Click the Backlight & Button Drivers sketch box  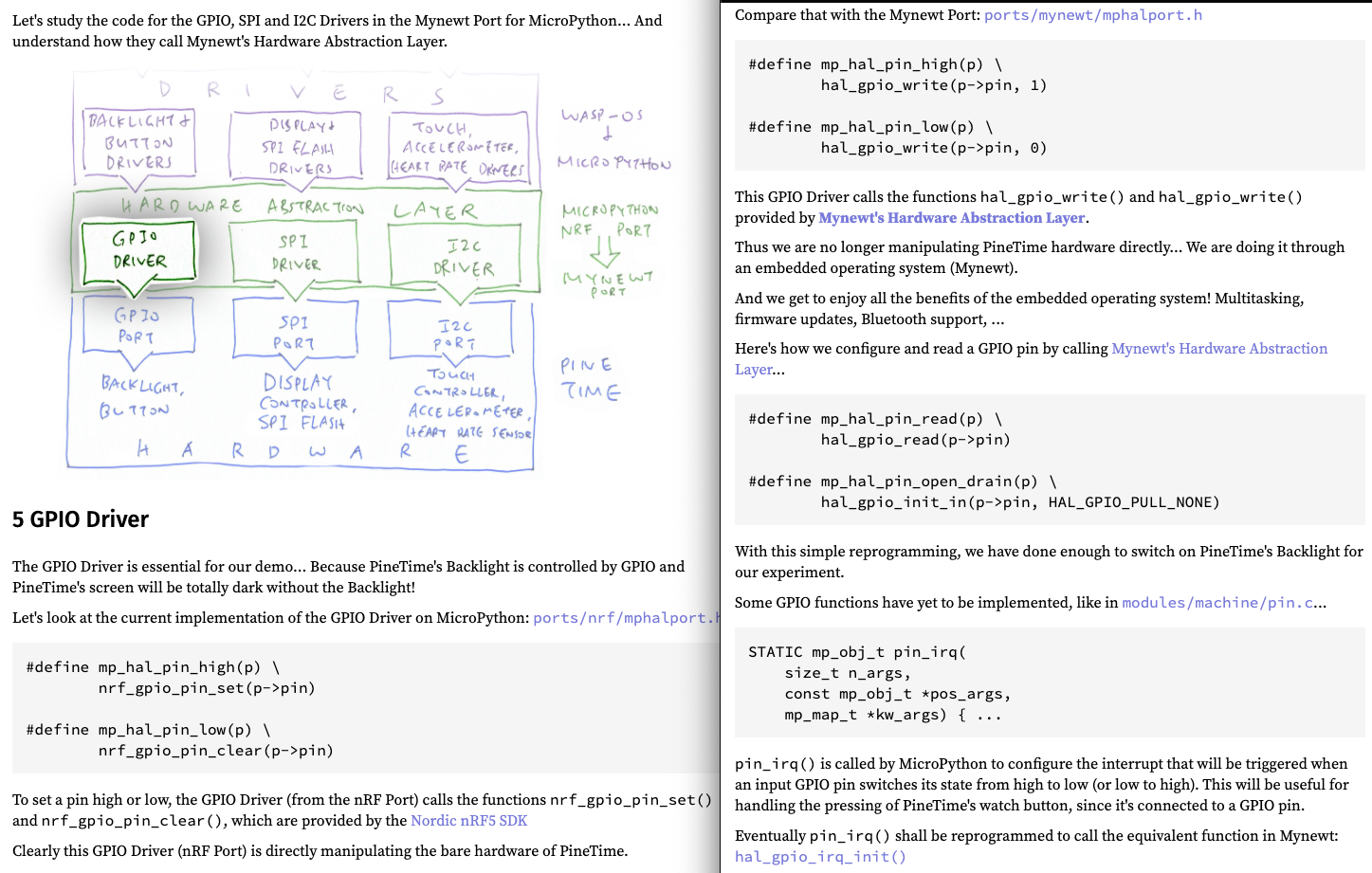click(138, 142)
